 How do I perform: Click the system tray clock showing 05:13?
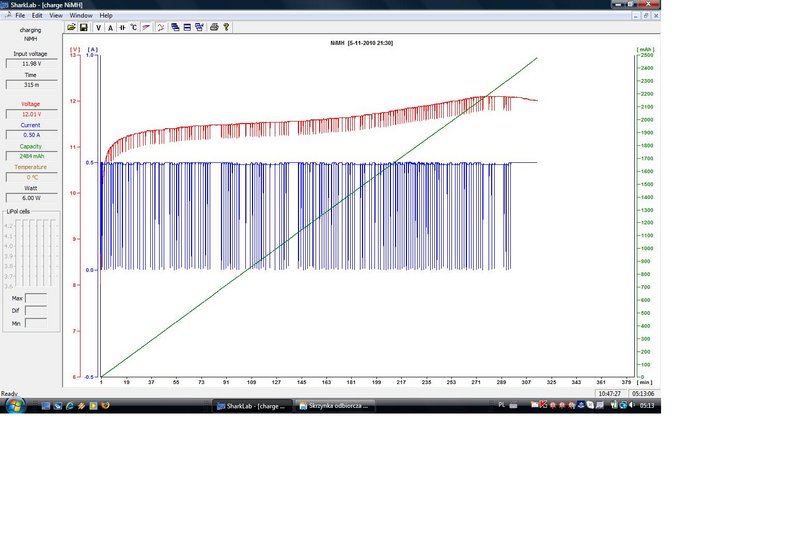click(647, 405)
